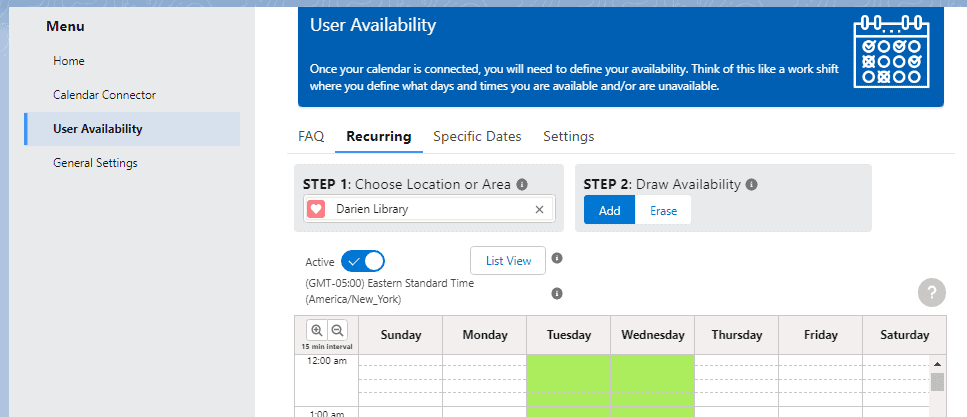This screenshot has height=417, width=967.
Task: Click the zoom out magnifier icon
Action: click(337, 331)
